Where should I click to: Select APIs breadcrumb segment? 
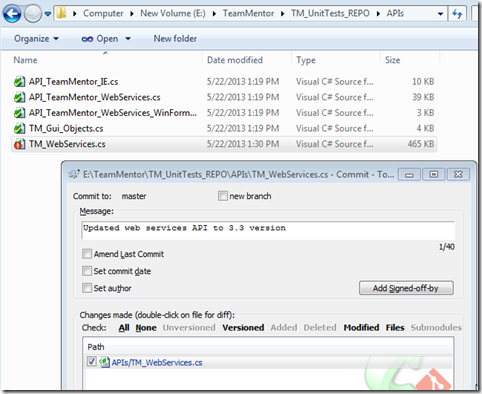point(395,13)
